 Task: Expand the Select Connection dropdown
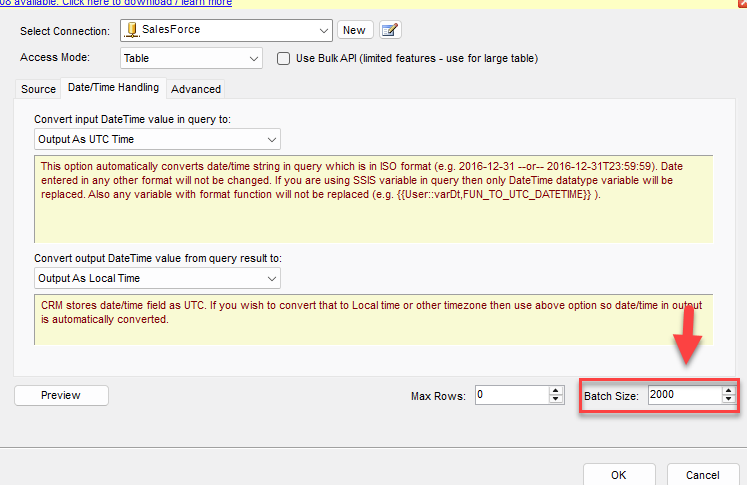pyautogui.click(x=323, y=31)
